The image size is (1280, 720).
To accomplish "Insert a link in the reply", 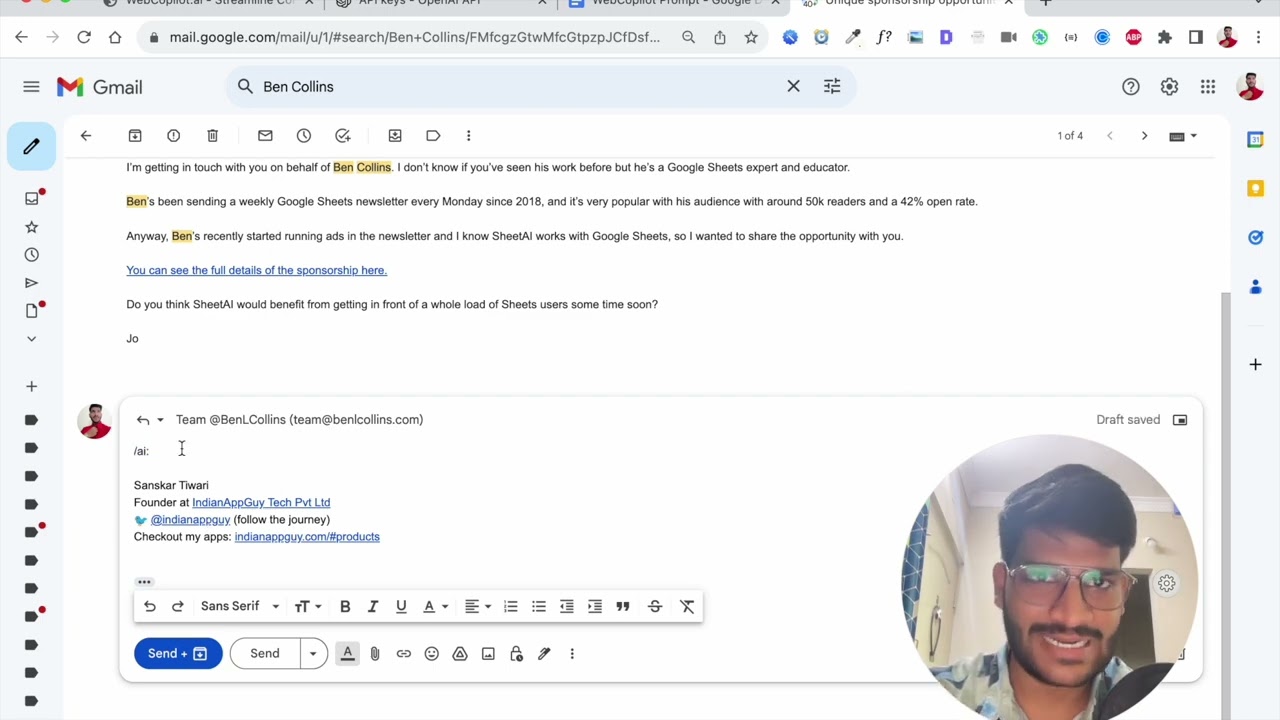I will click(x=403, y=654).
